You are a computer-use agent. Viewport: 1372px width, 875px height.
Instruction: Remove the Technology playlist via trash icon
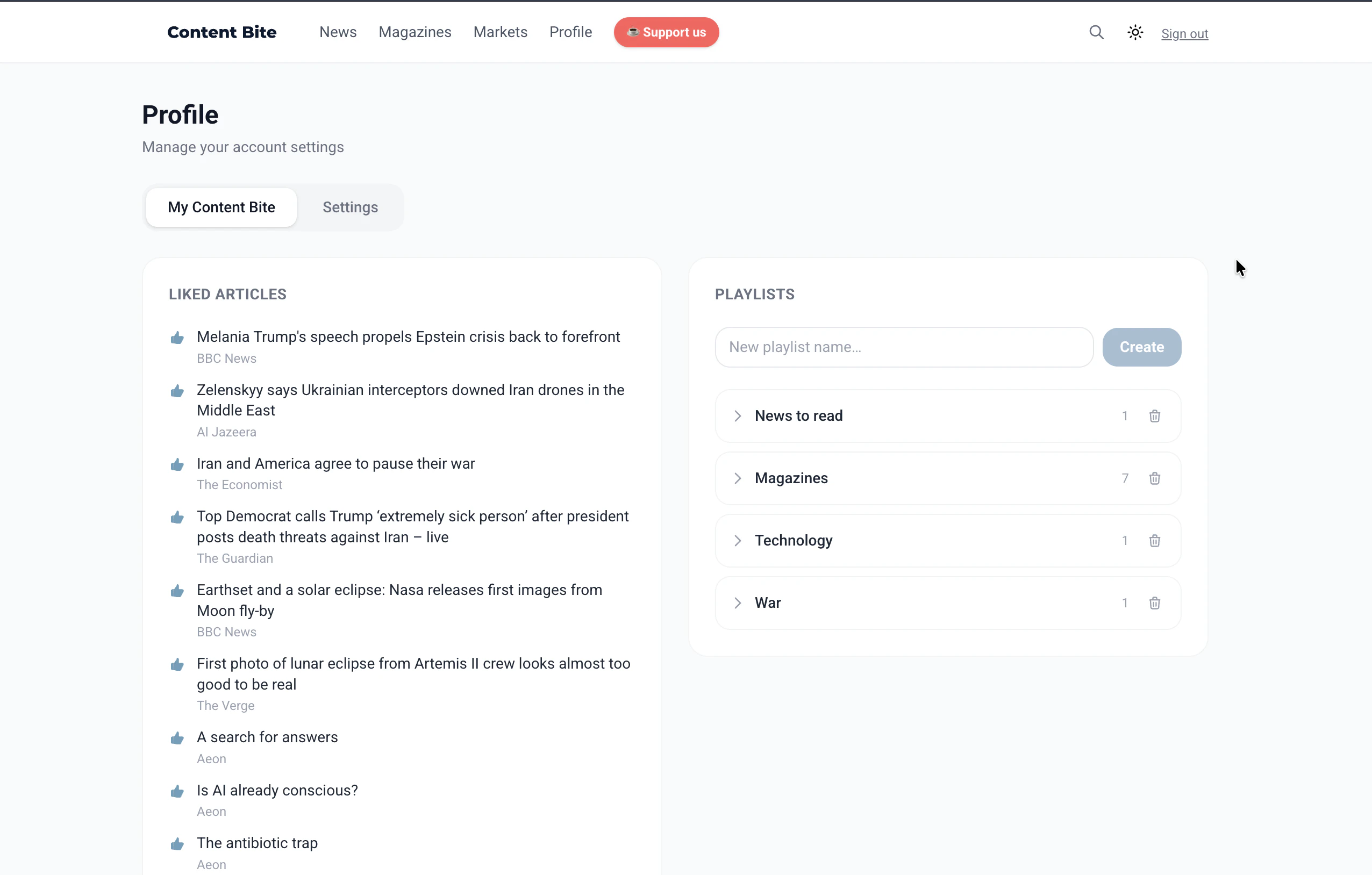point(1154,541)
